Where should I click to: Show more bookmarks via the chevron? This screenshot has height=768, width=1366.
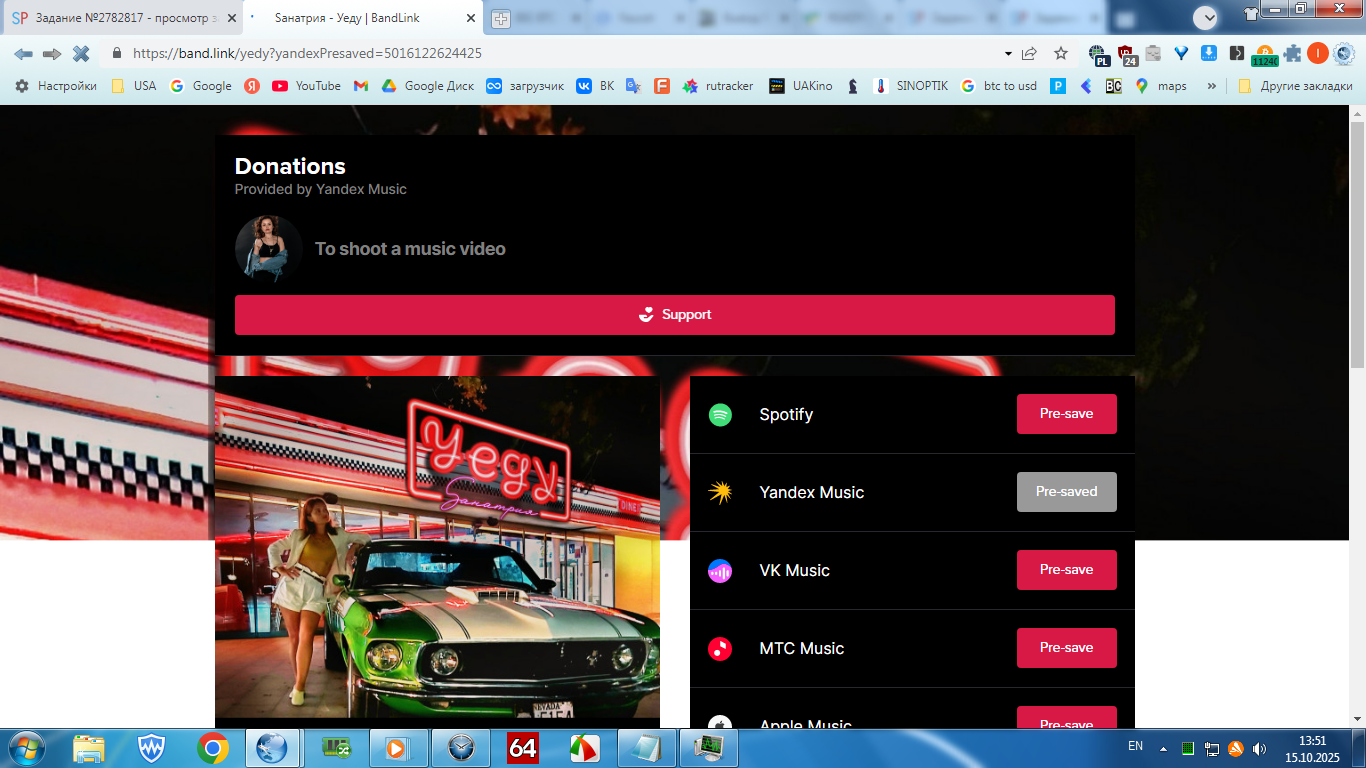click(x=1212, y=86)
